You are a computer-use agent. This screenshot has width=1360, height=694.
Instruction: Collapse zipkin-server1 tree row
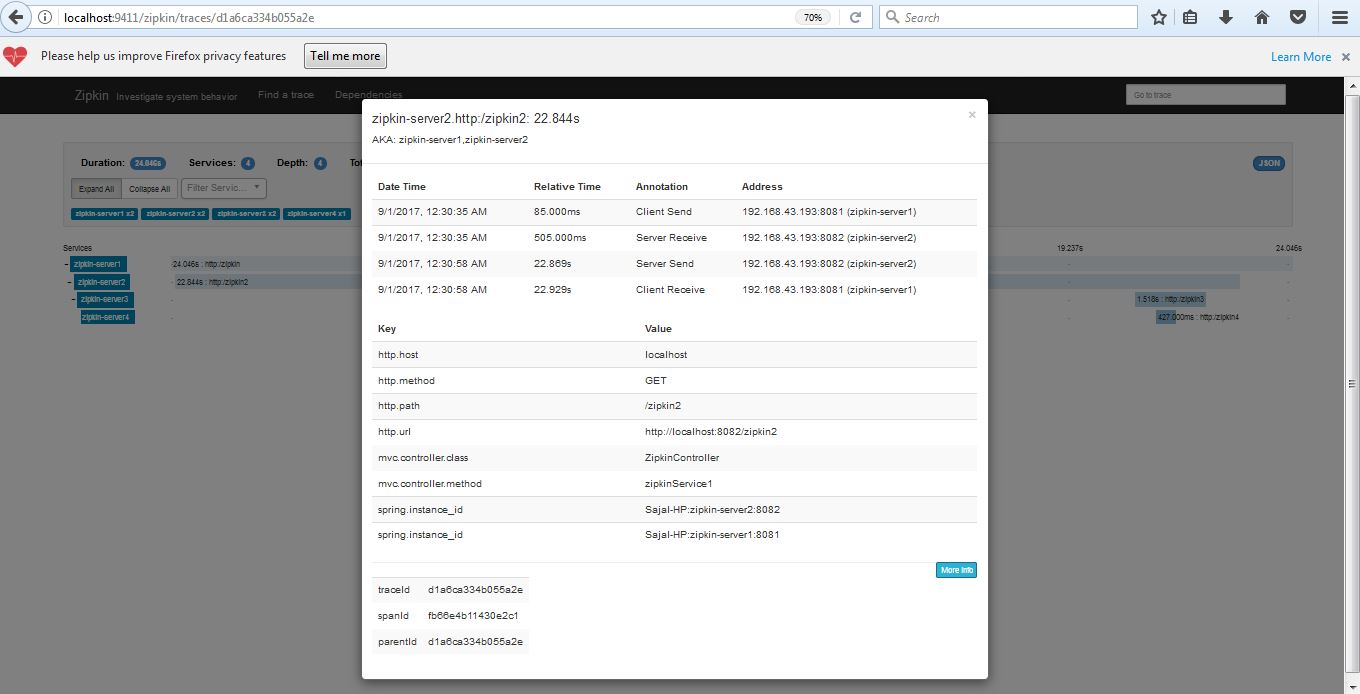pyautogui.click(x=67, y=264)
